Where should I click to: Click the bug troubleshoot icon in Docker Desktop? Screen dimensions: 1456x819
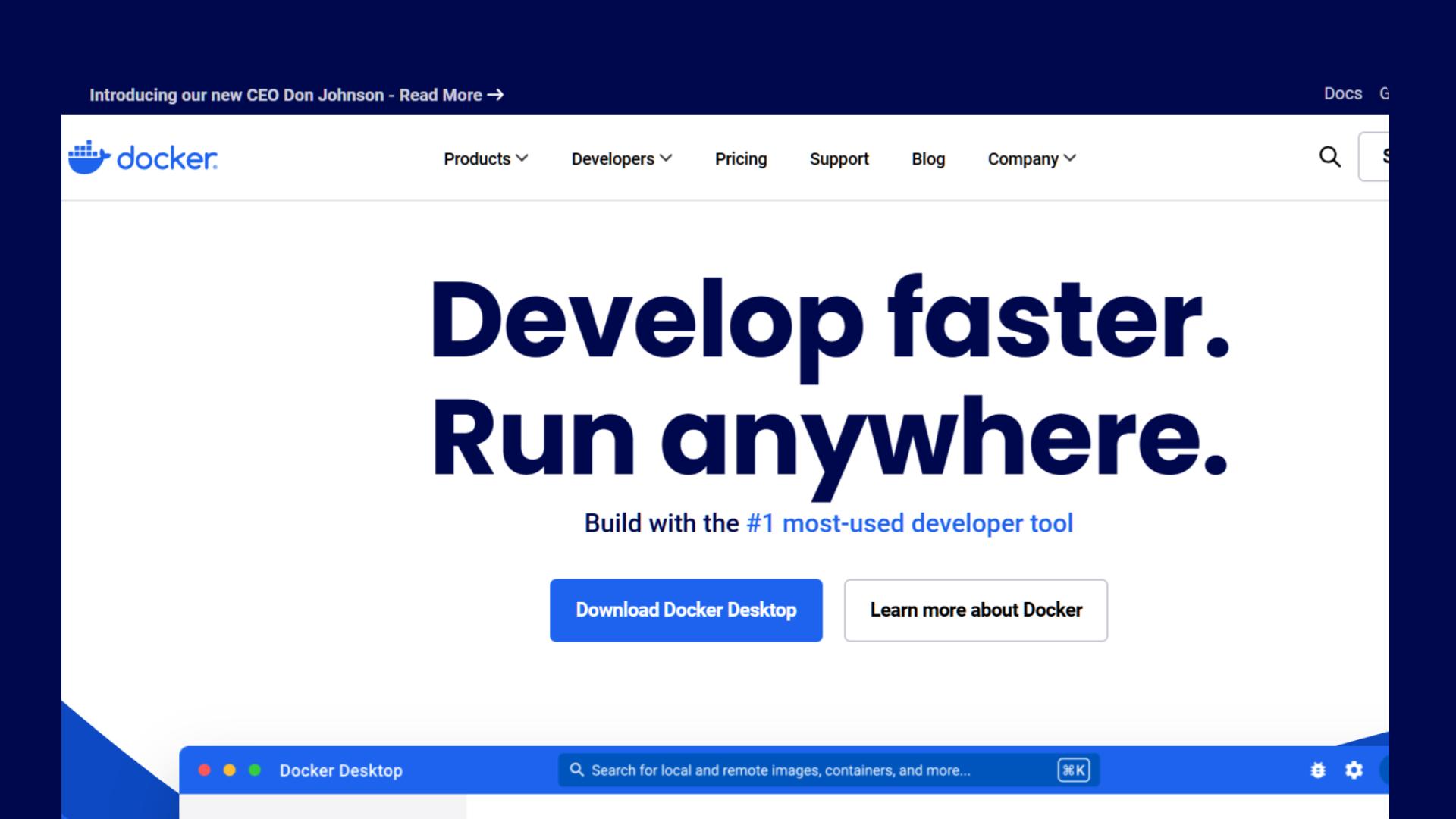click(x=1318, y=770)
